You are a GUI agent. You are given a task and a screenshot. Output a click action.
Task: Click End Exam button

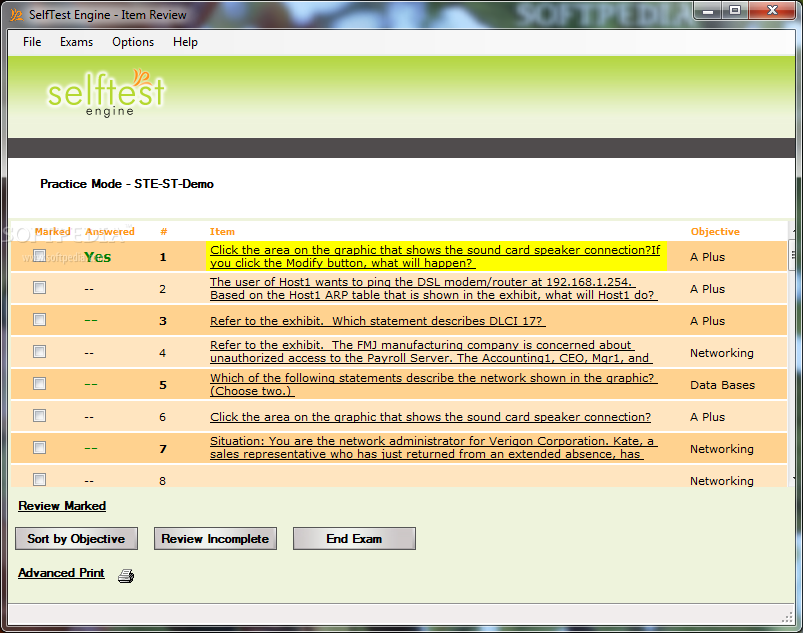354,539
